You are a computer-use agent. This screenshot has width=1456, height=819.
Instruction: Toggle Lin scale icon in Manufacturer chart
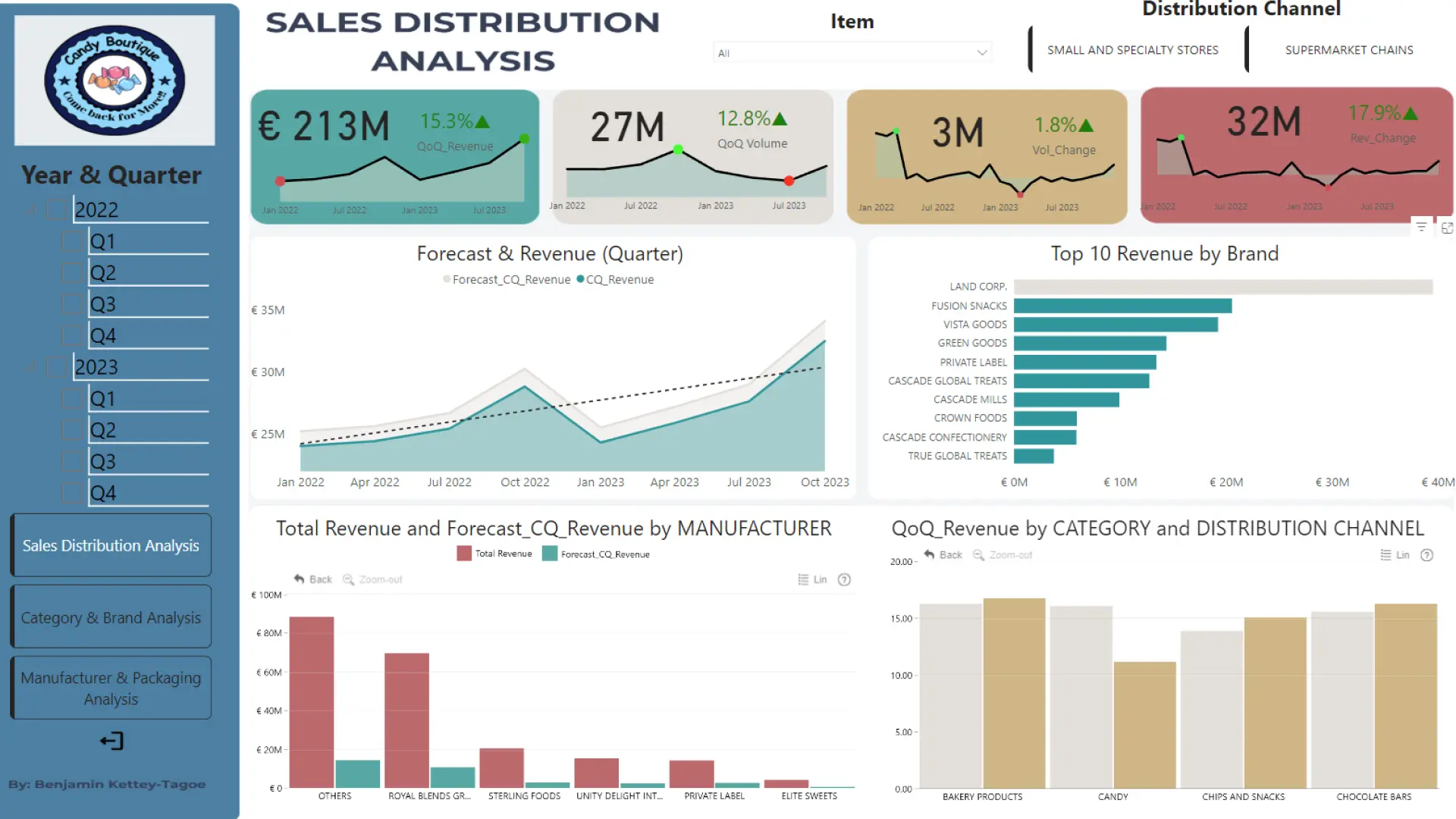(x=803, y=579)
